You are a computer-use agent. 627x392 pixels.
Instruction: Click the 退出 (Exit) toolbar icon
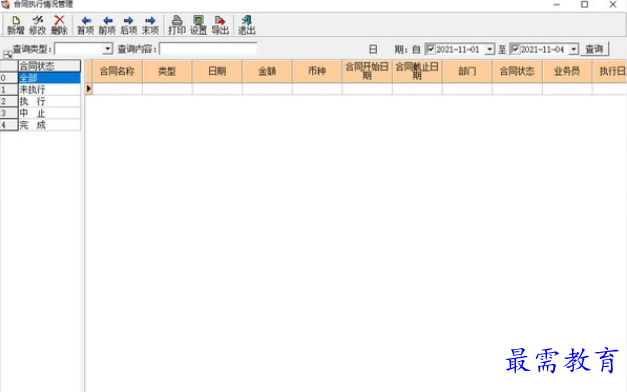coord(246,25)
